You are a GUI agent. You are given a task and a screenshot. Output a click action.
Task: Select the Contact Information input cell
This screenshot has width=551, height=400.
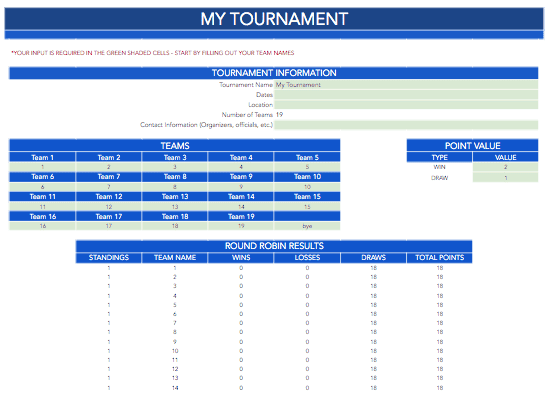pos(406,125)
